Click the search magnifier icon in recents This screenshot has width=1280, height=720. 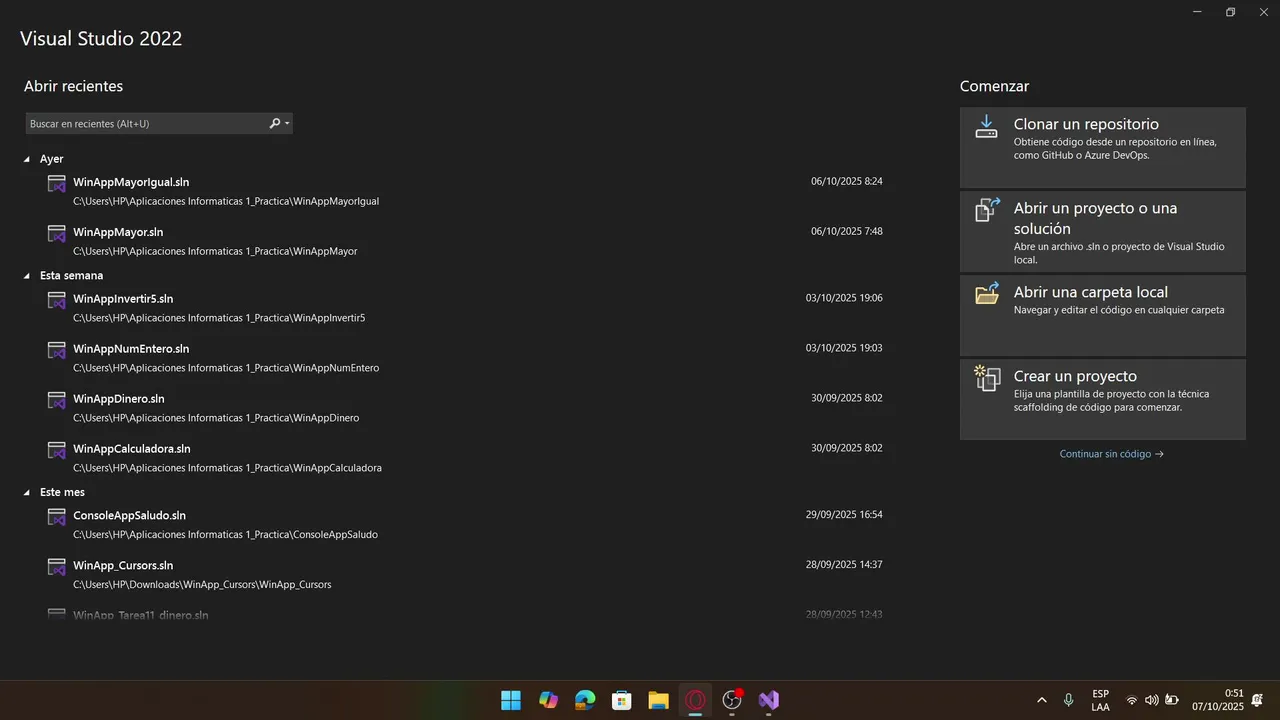pos(275,123)
